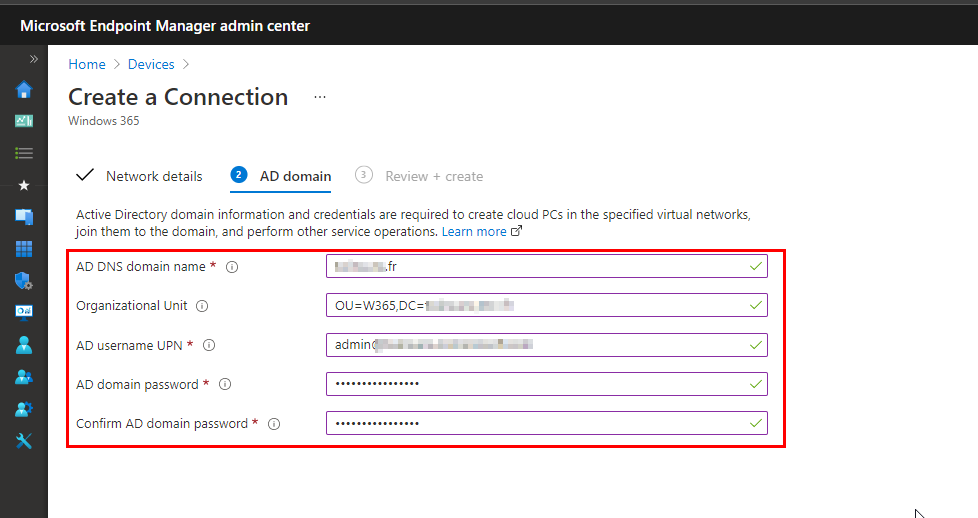Open the Review + create step
978x518 pixels.
click(419, 176)
